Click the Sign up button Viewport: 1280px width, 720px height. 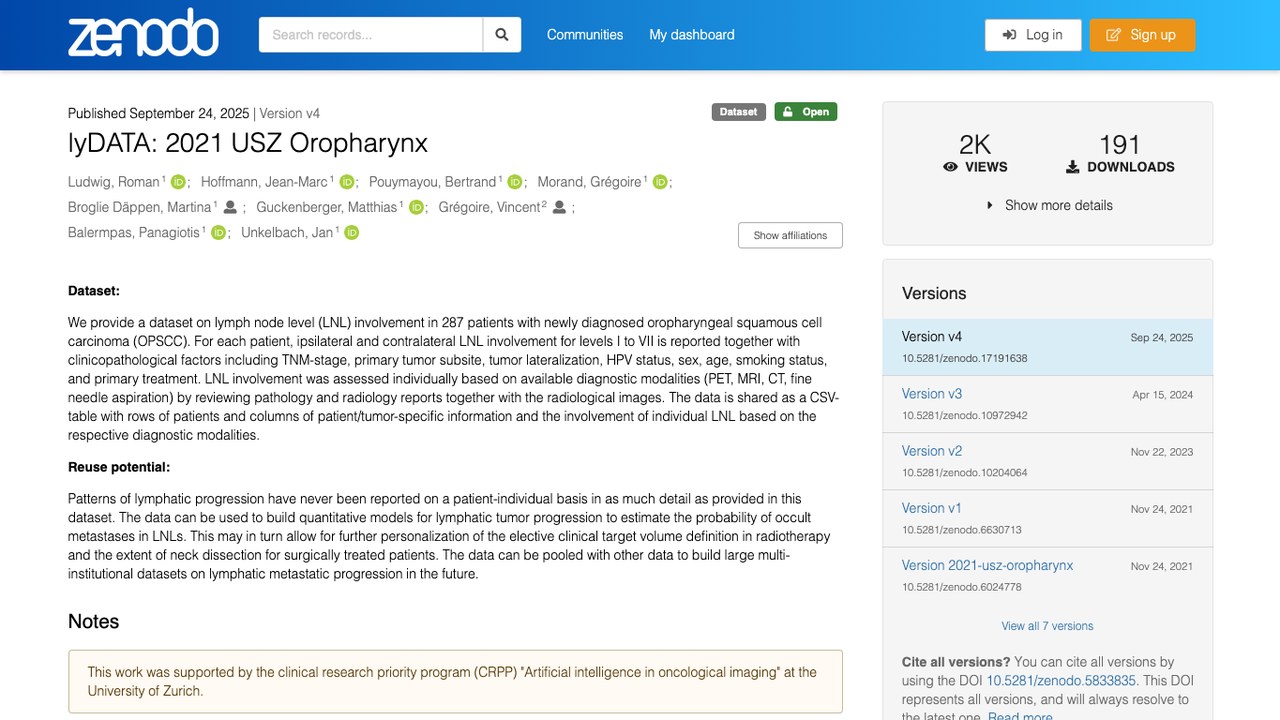coord(1142,35)
